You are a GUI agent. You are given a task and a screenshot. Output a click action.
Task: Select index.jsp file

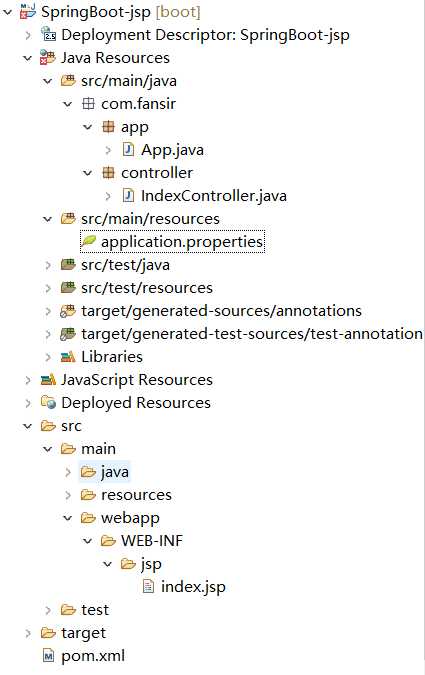pyautogui.click(x=193, y=587)
